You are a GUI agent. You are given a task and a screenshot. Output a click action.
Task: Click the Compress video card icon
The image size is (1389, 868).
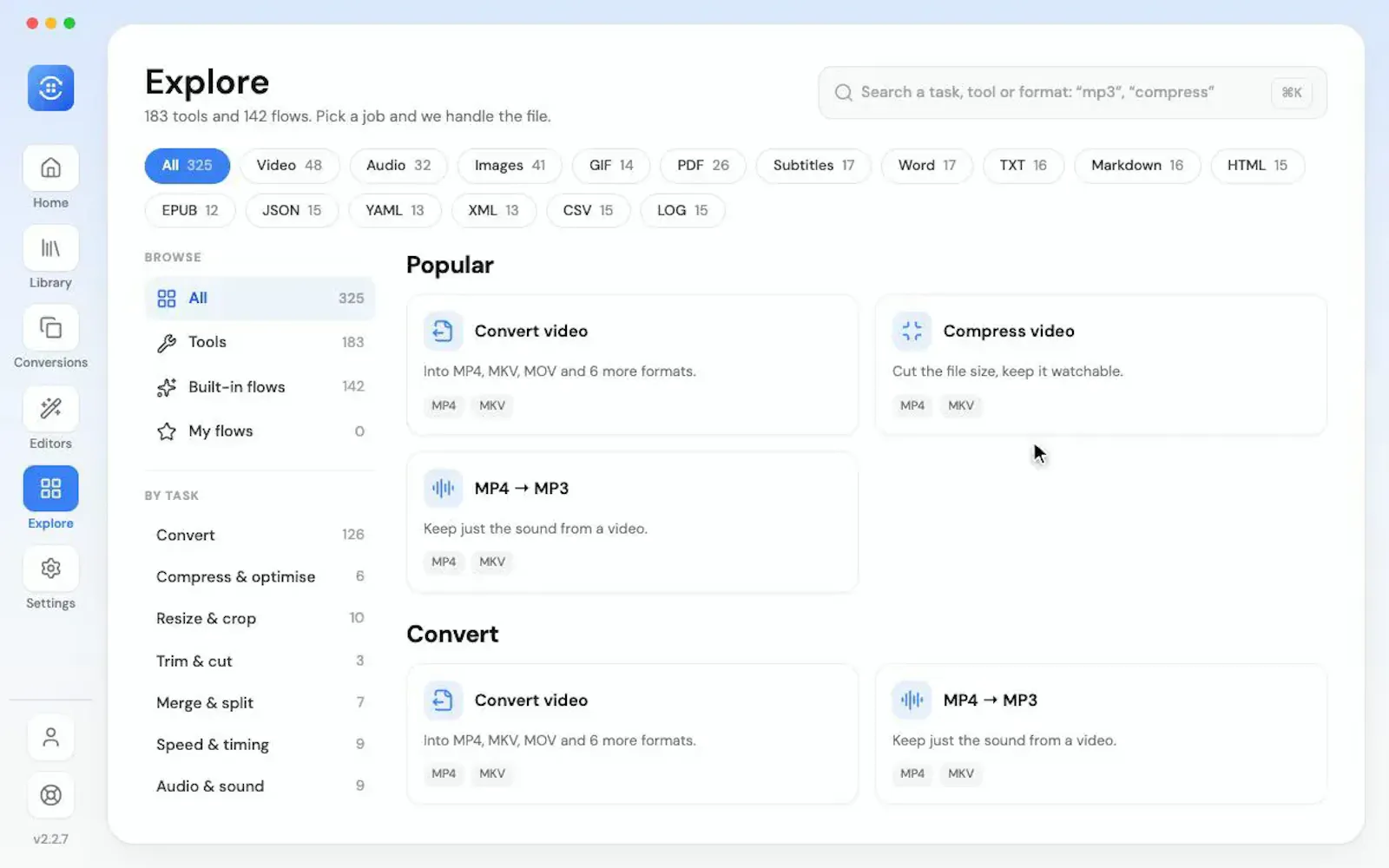pos(912,331)
